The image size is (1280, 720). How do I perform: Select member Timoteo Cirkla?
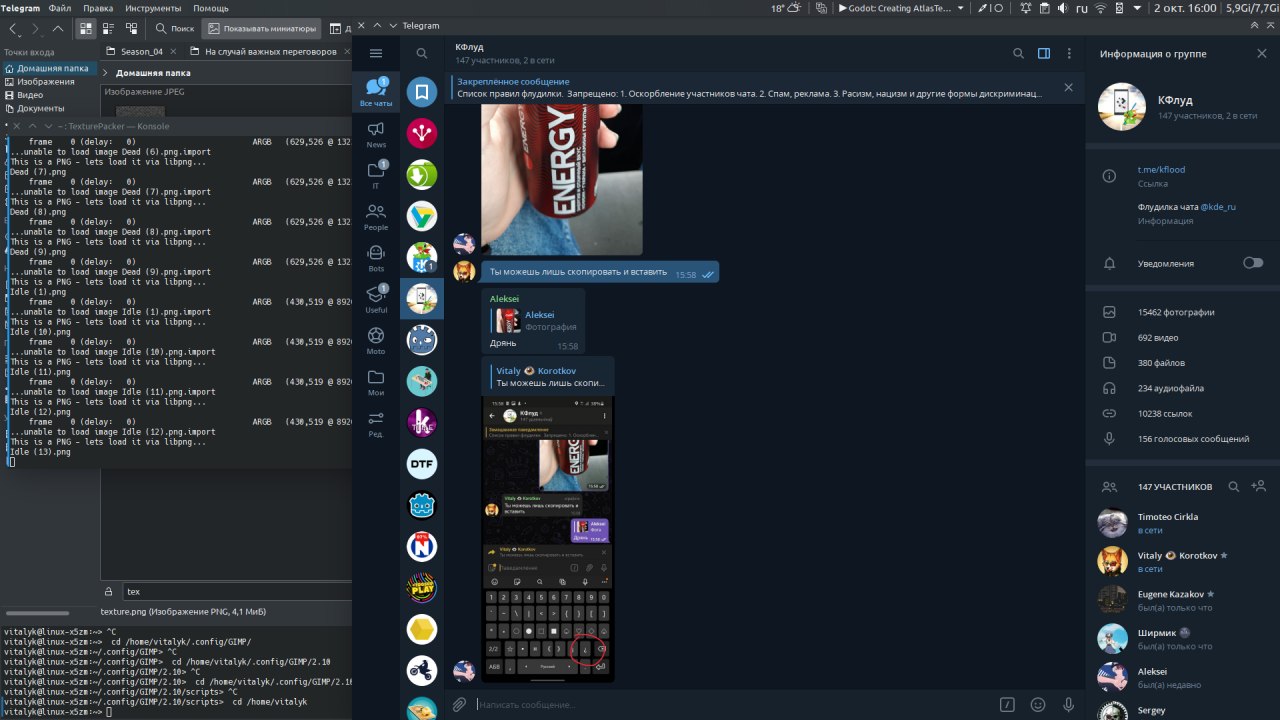point(1182,523)
